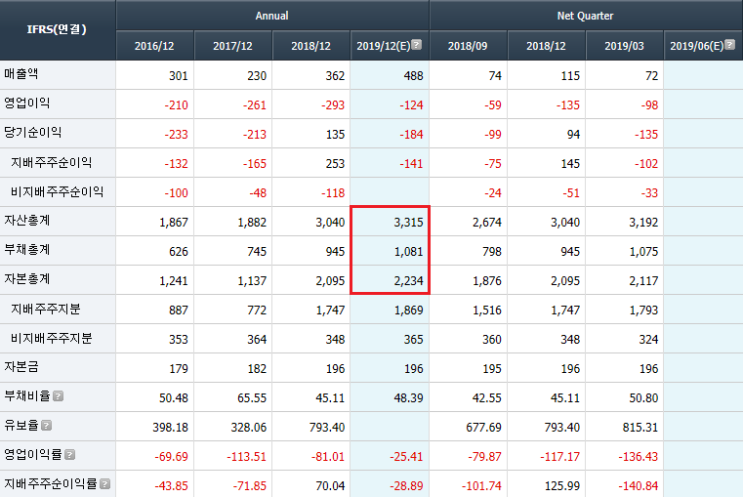Click the Net Quarter 2018/12 column header
This screenshot has height=497, width=743.
(x=546, y=46)
